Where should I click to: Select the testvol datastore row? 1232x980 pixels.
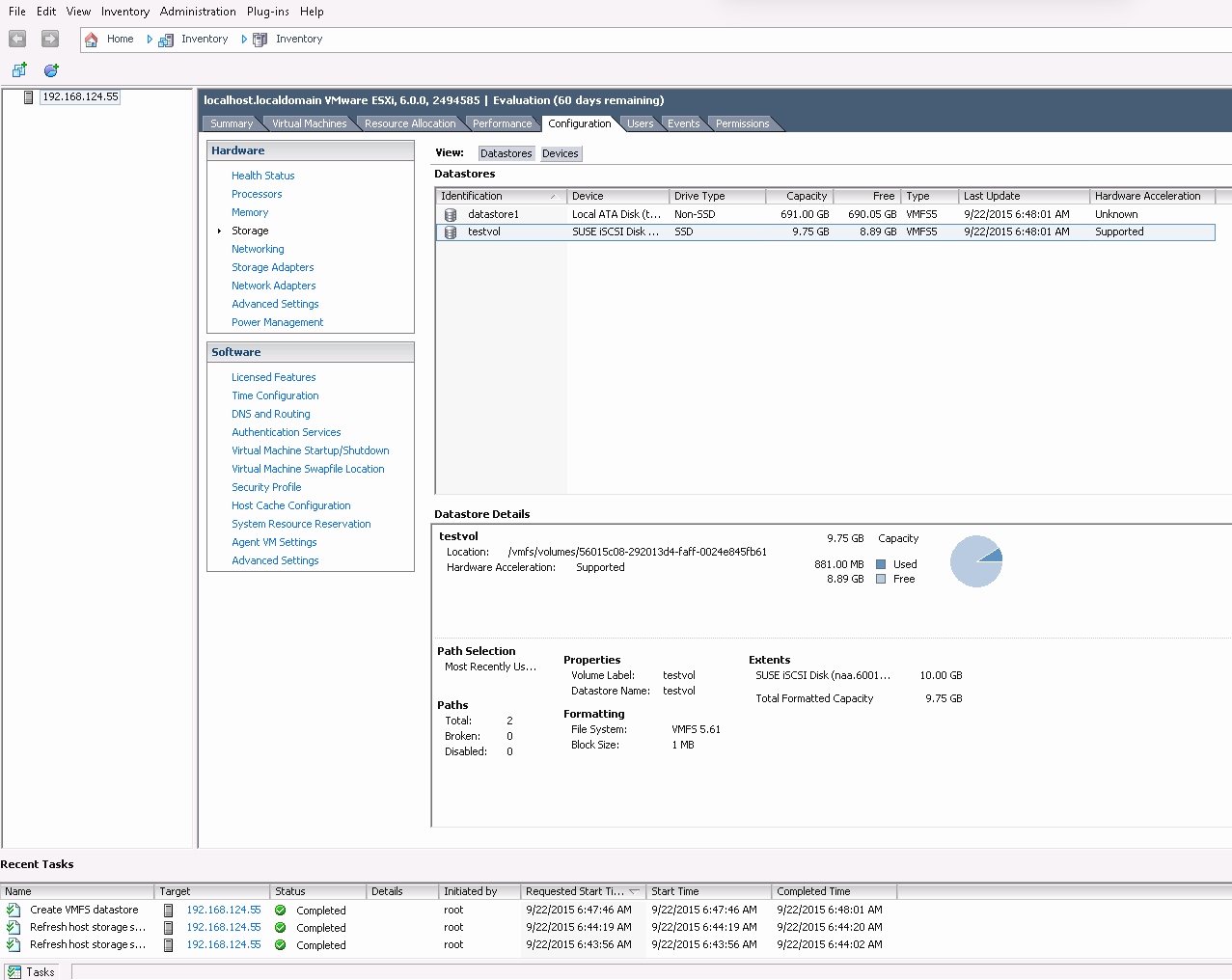pyautogui.click(x=484, y=232)
